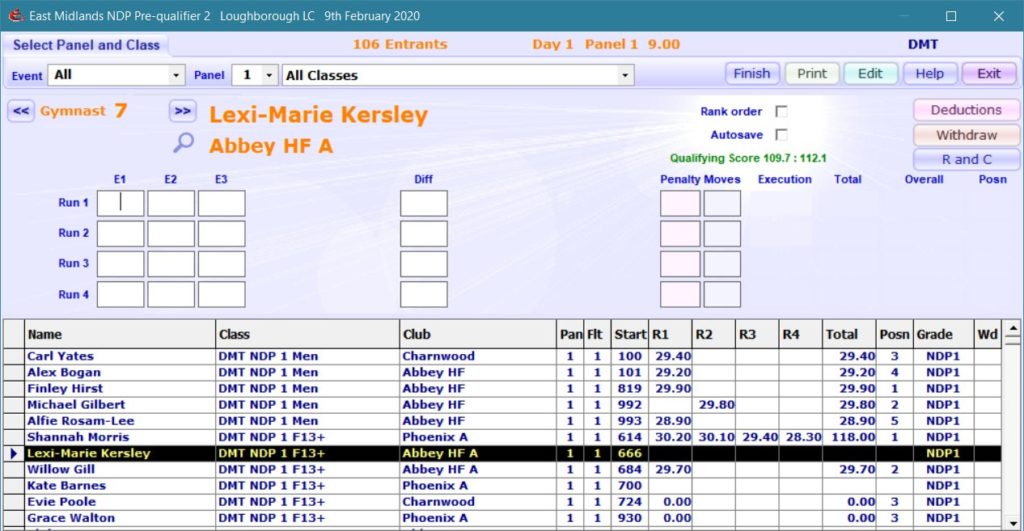The height and width of the screenshot is (531, 1024).
Task: Click the application icon in title bar
Action: tap(14, 15)
